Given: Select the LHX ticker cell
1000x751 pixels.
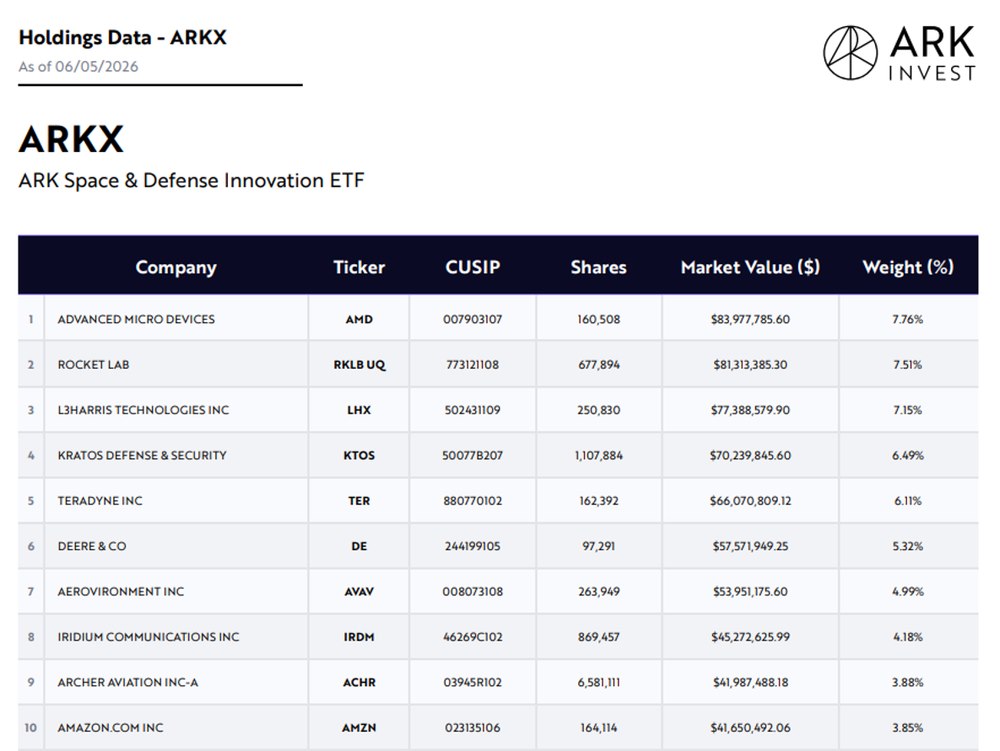Looking at the screenshot, I should coord(359,410).
